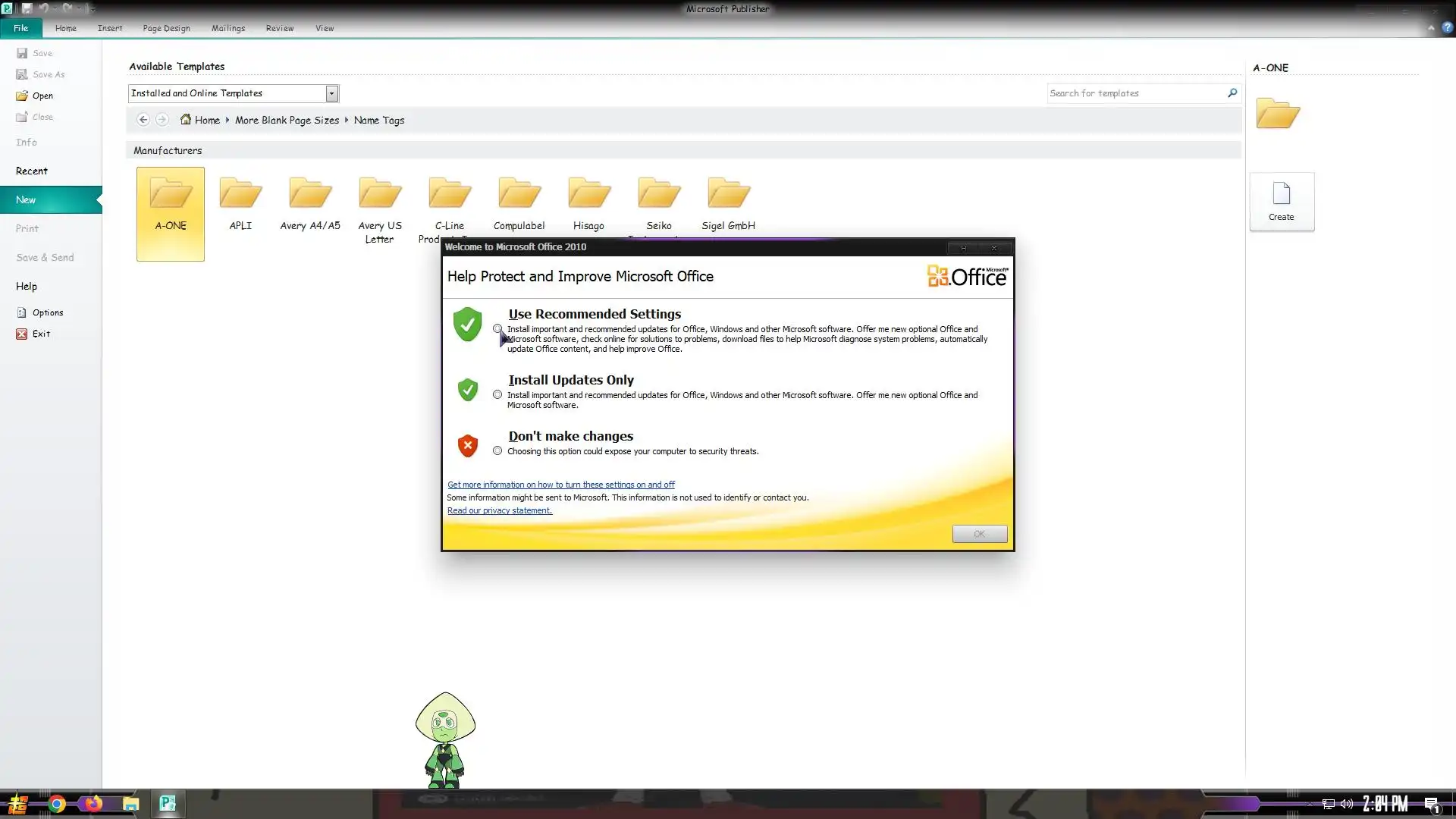The image size is (1456, 819).
Task: Select Save & Send in backstage menu
Action: 45,258
